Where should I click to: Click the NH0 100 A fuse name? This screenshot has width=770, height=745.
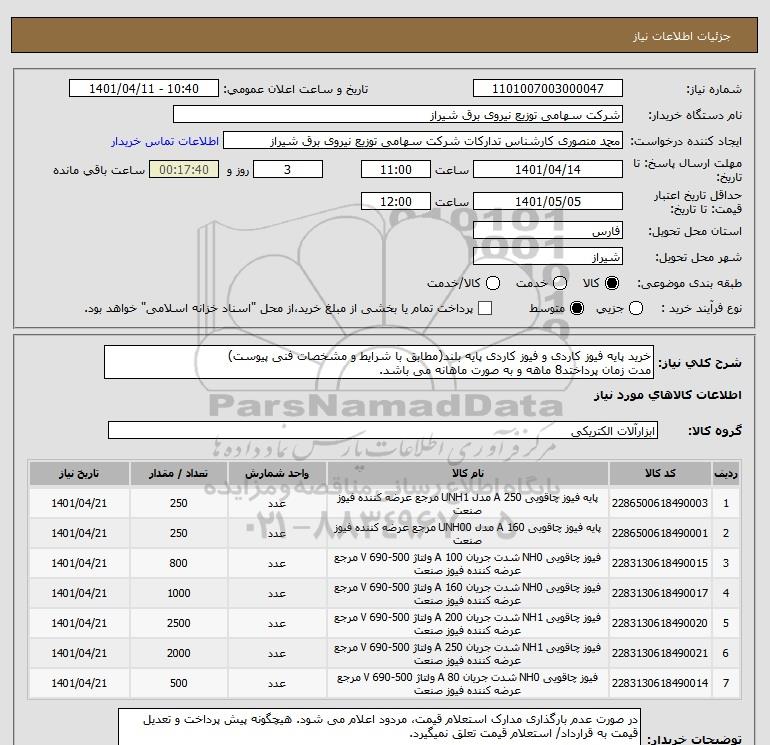tap(468, 564)
